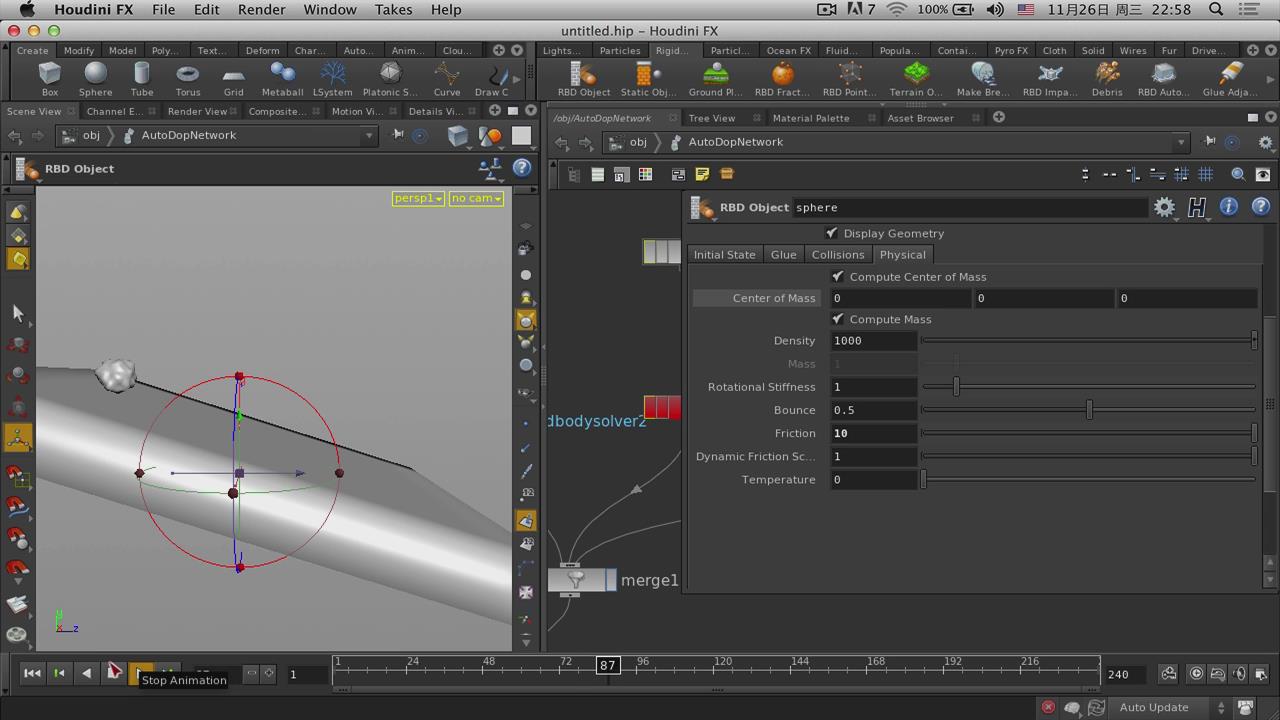Open viewport help question icon
The width and height of the screenshot is (1280, 720).
click(x=522, y=168)
